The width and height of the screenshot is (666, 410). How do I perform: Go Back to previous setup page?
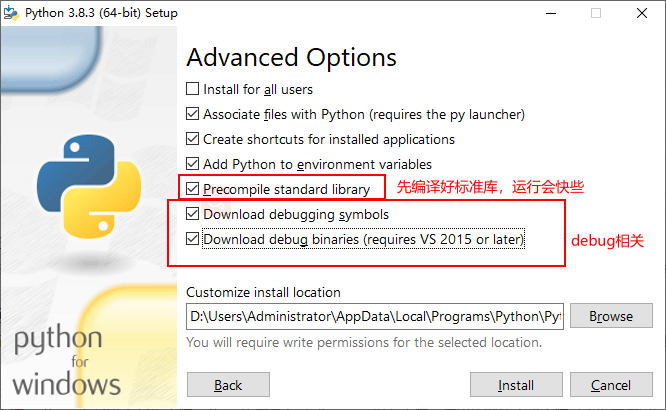point(228,385)
